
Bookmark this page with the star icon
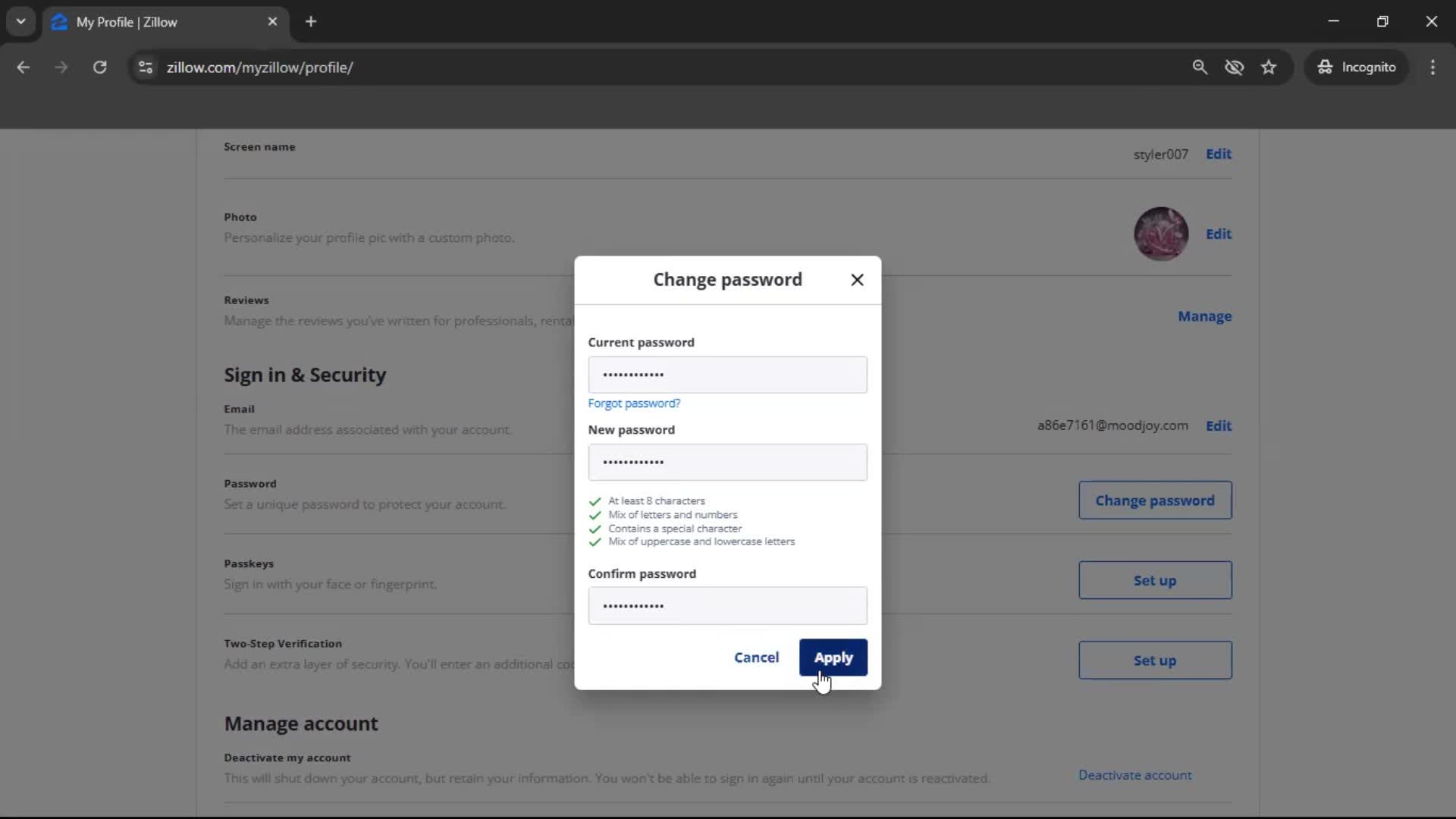pos(1269,67)
